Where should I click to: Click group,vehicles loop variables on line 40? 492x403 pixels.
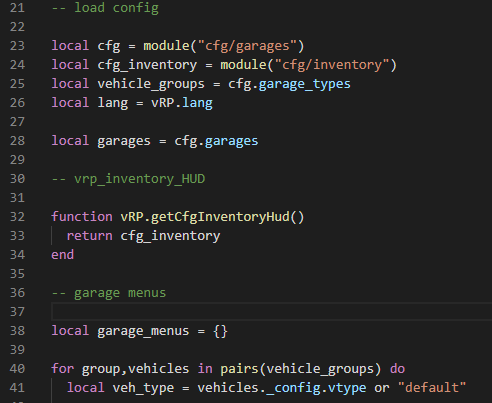point(136,369)
